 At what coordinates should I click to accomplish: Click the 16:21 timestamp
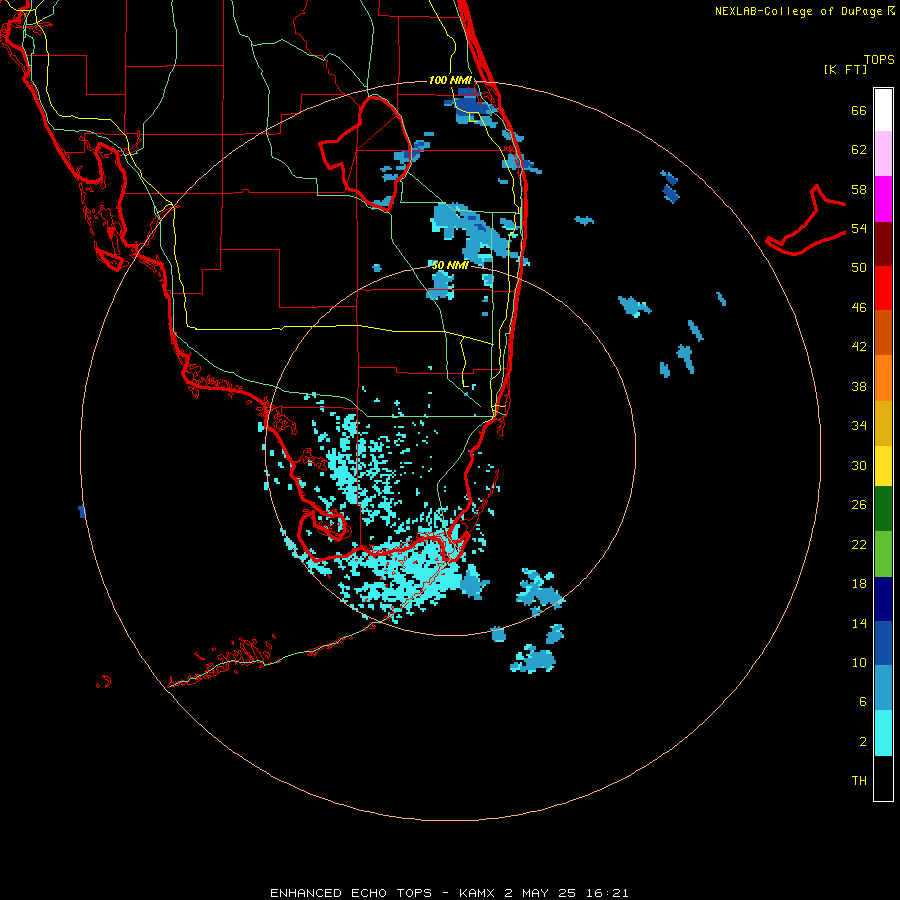pyautogui.click(x=607, y=893)
